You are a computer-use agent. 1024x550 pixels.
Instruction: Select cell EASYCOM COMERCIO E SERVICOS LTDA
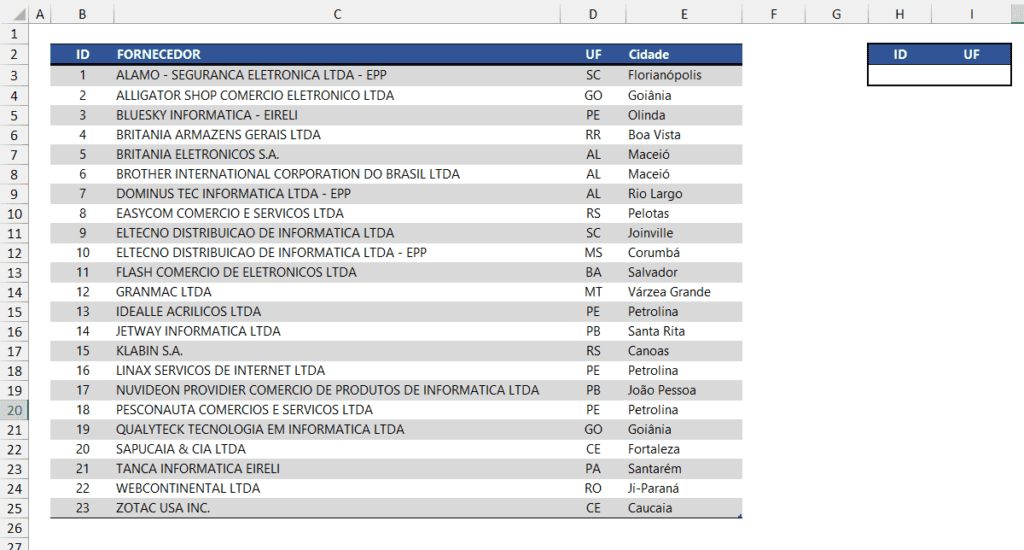337,213
